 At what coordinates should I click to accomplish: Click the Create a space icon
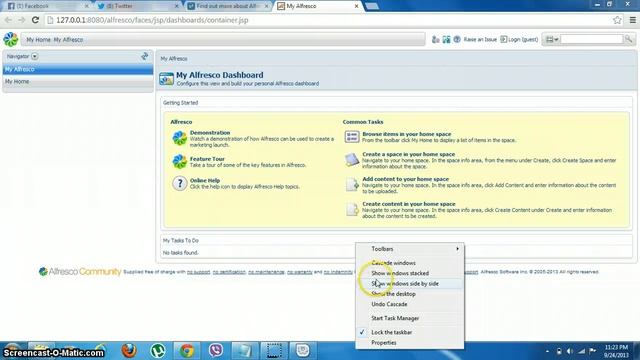[351, 160]
